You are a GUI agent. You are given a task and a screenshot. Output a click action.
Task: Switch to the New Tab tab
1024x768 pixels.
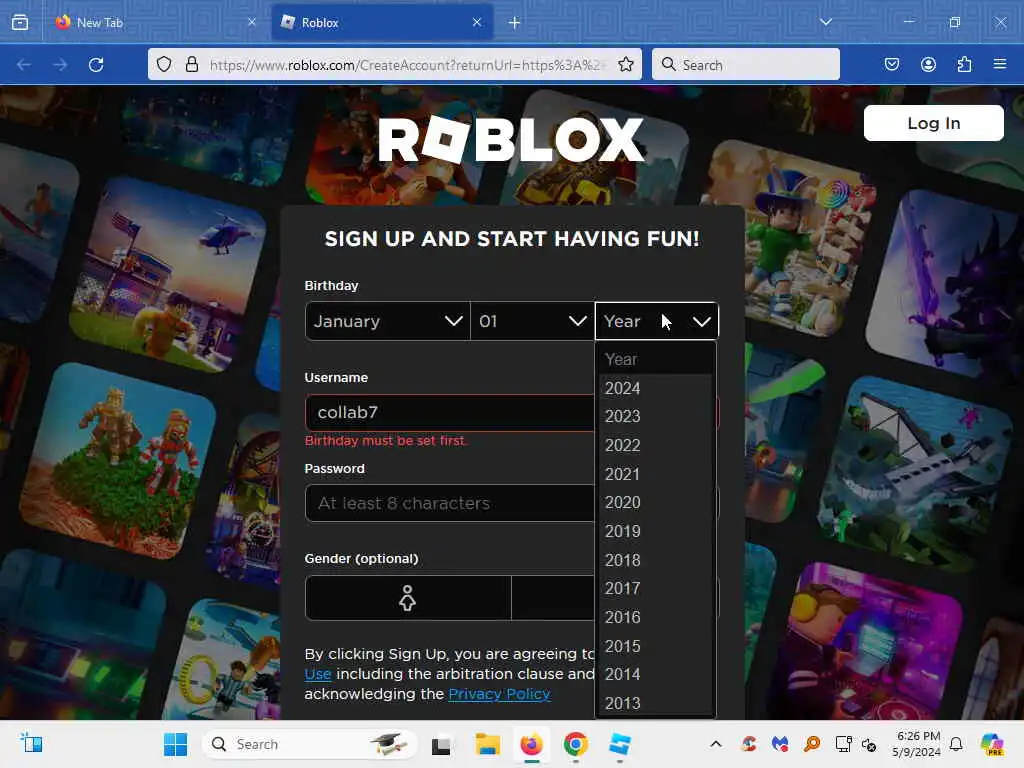(155, 22)
